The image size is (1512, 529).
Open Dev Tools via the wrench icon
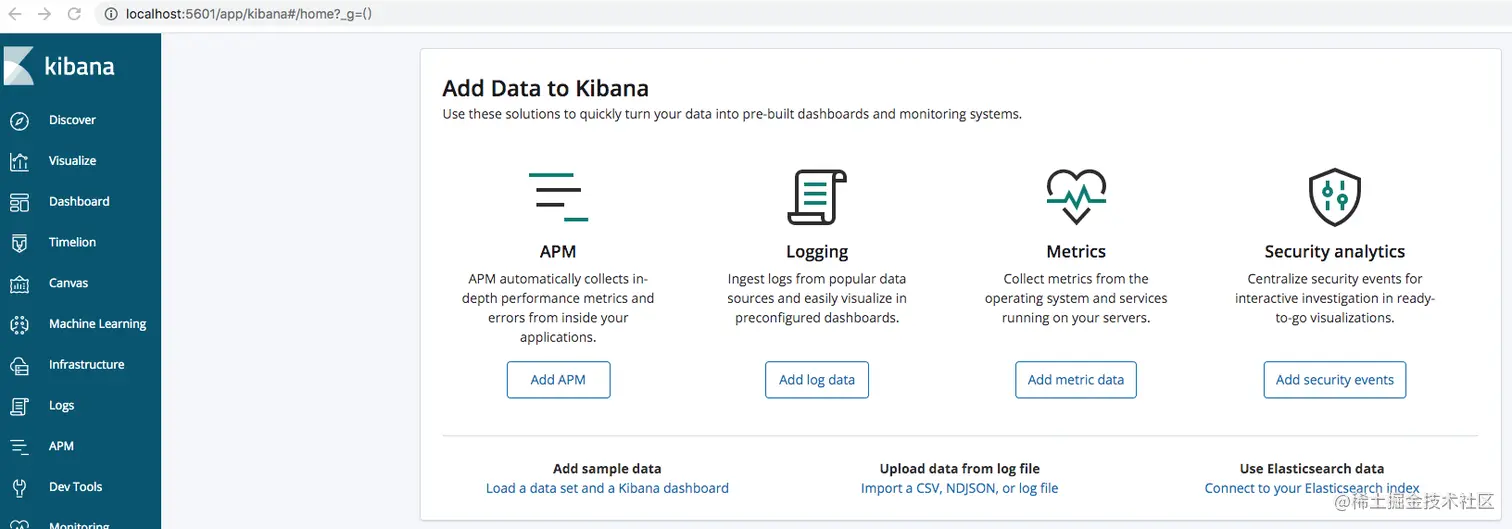tap(19, 488)
